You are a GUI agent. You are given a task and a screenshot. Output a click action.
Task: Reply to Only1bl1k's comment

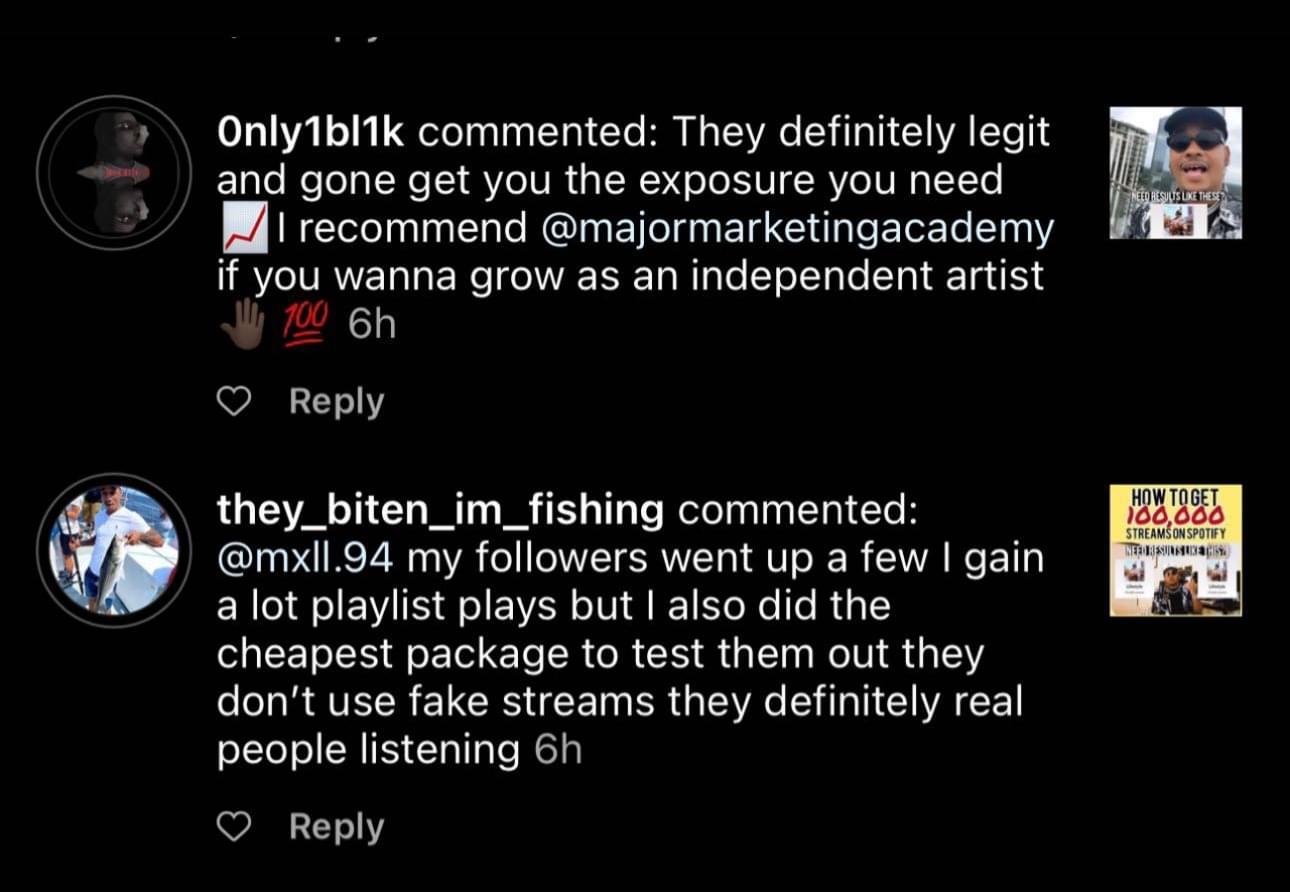pos(336,402)
